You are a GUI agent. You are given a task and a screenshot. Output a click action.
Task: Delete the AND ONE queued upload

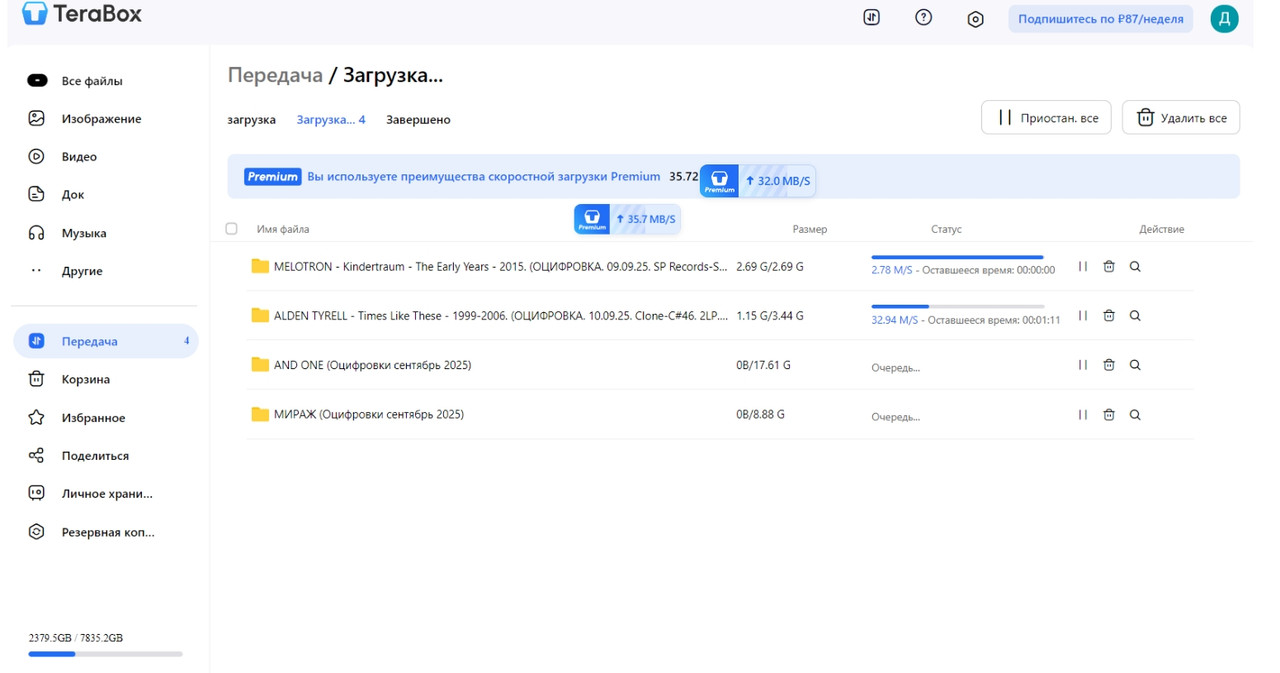(1109, 365)
